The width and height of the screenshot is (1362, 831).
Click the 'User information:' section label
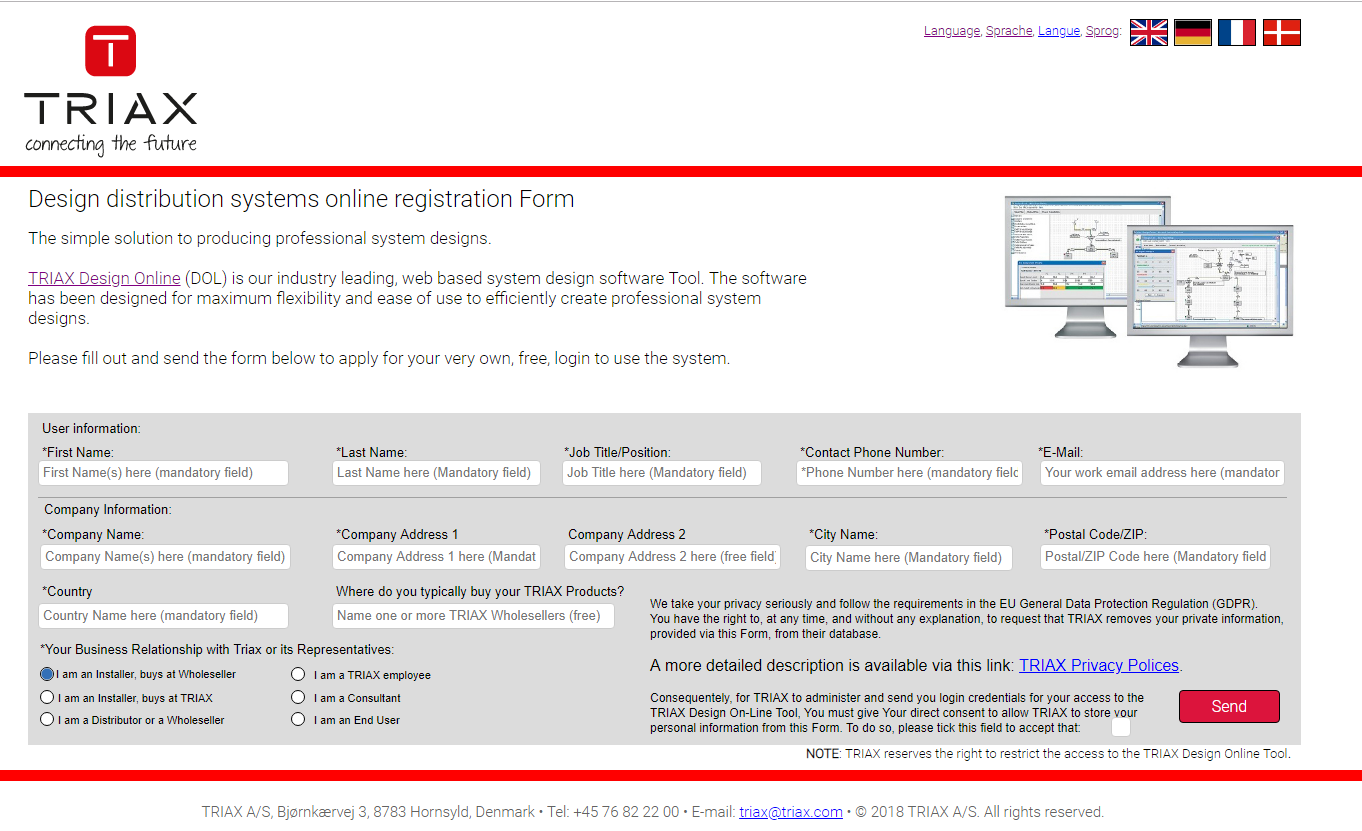[92, 429]
